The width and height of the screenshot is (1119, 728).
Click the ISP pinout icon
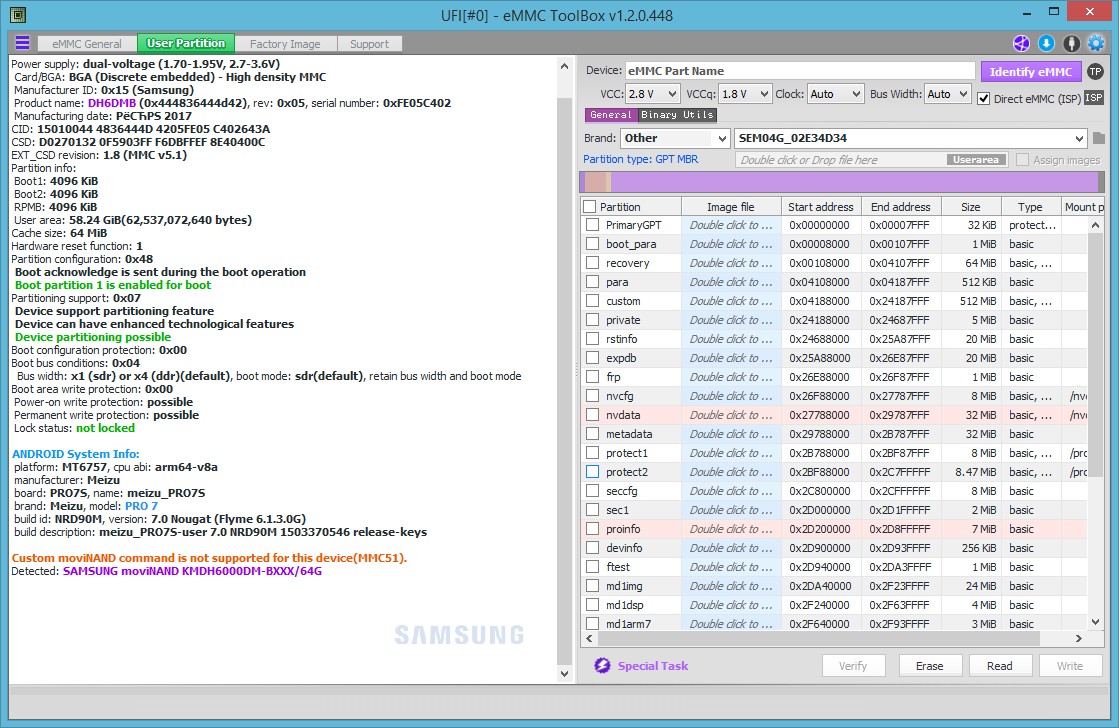[x=1093, y=98]
